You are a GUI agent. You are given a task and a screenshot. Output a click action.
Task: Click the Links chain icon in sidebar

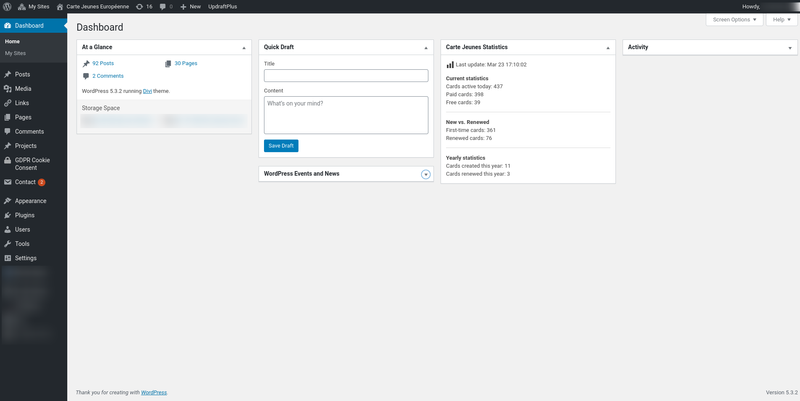tap(7, 103)
